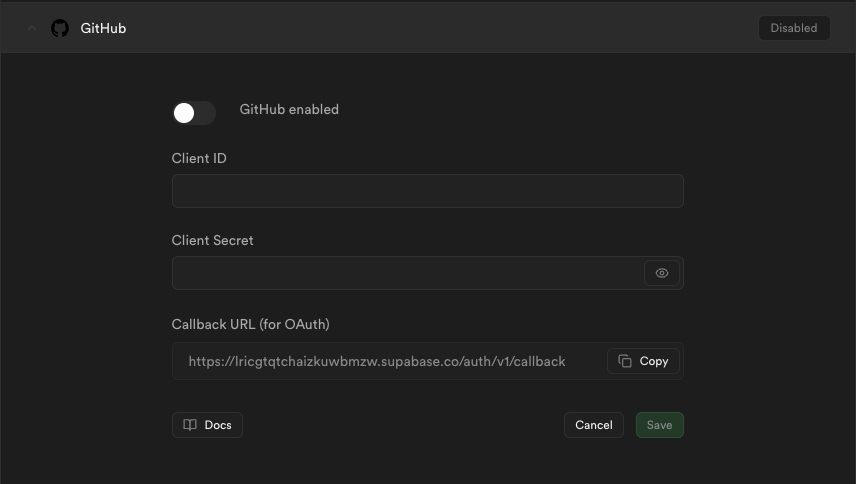This screenshot has height=484, width=856.
Task: Click the Callback URL (for OAuth) label
Action: click(251, 324)
